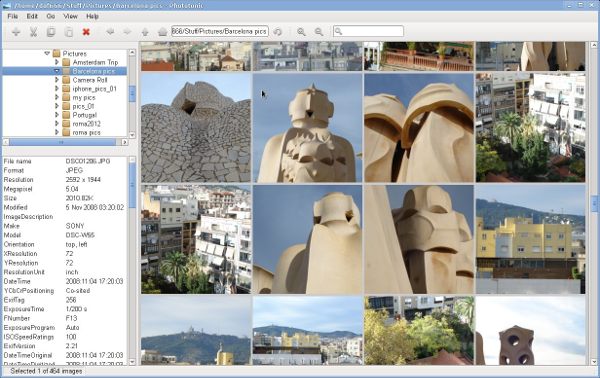Select the hilltop church landscape thumbnail

[196, 331]
